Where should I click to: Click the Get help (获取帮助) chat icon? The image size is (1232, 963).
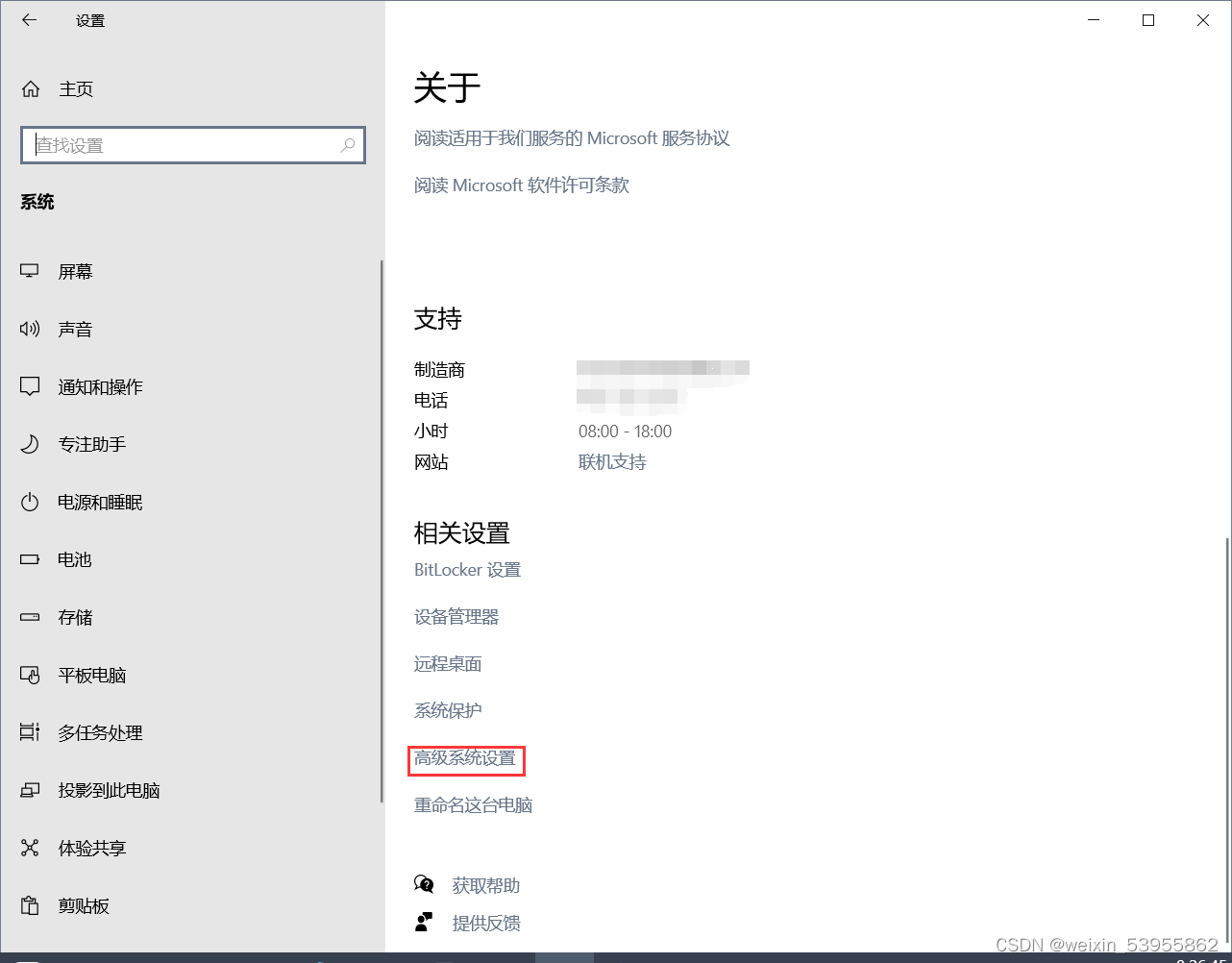(x=424, y=884)
